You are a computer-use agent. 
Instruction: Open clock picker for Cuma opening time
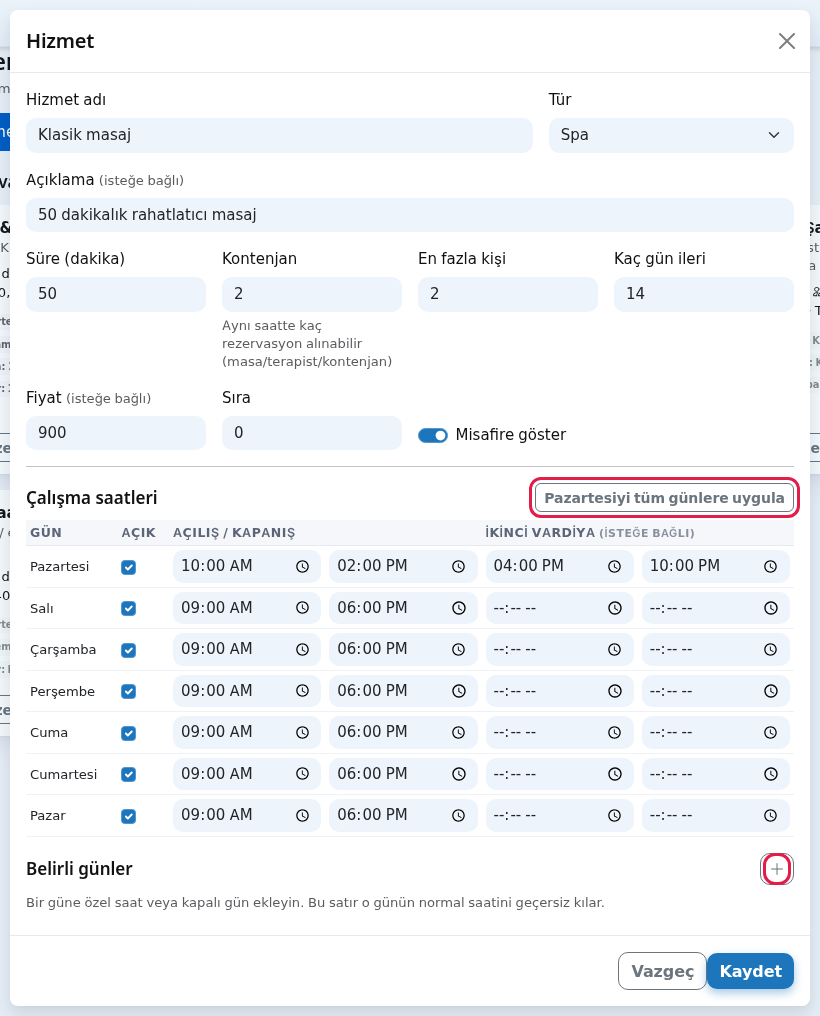click(302, 732)
